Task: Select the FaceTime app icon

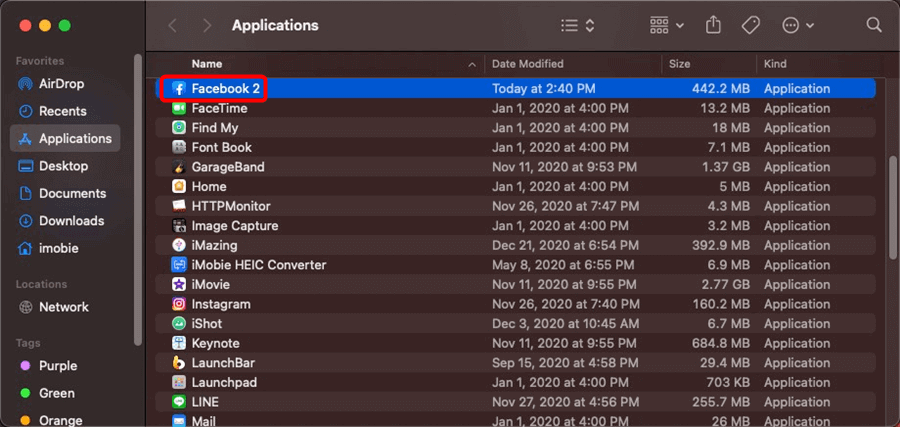Action: point(179,108)
